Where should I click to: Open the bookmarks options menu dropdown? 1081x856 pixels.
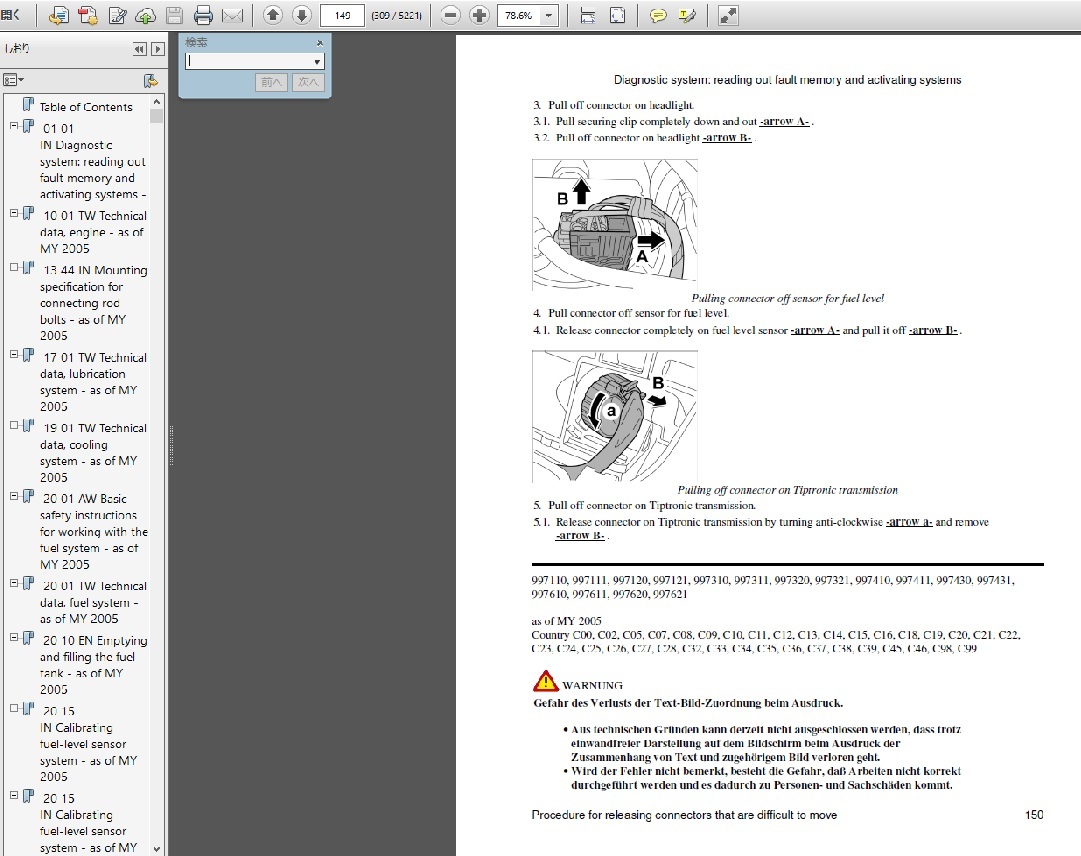click(13, 81)
